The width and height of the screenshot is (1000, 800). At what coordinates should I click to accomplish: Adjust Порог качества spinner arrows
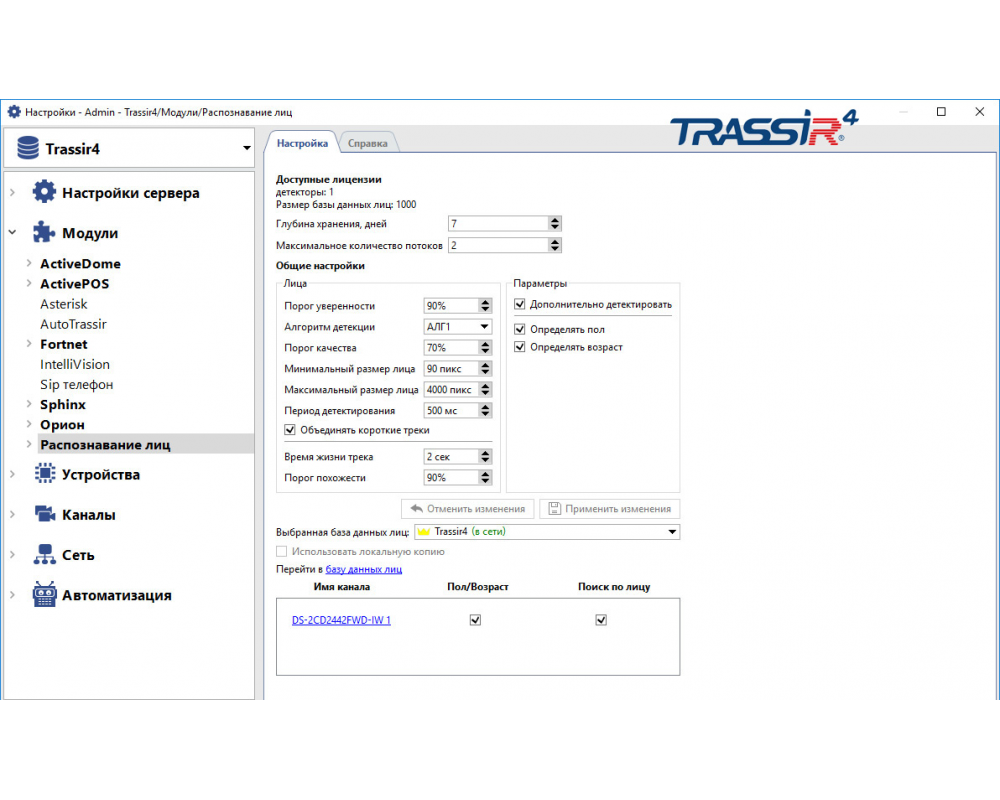point(485,348)
